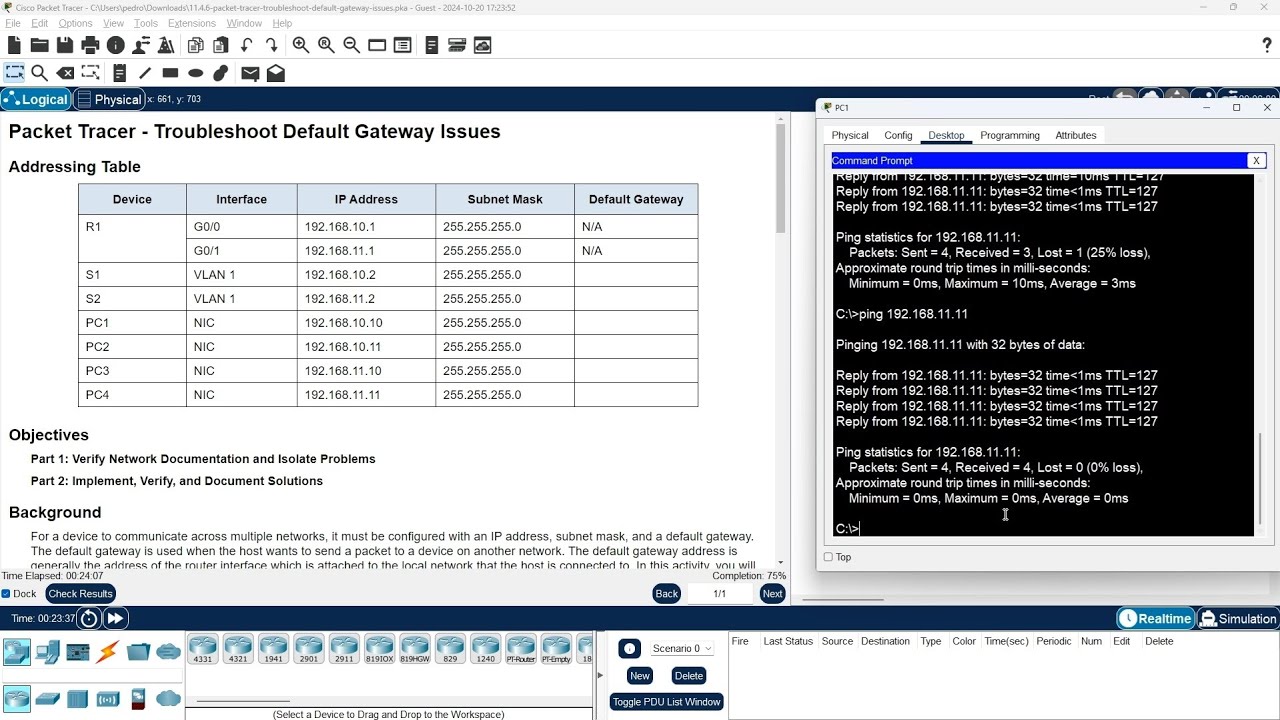Click the Print icon
Screen dimensions: 1280x720
pos(90,45)
